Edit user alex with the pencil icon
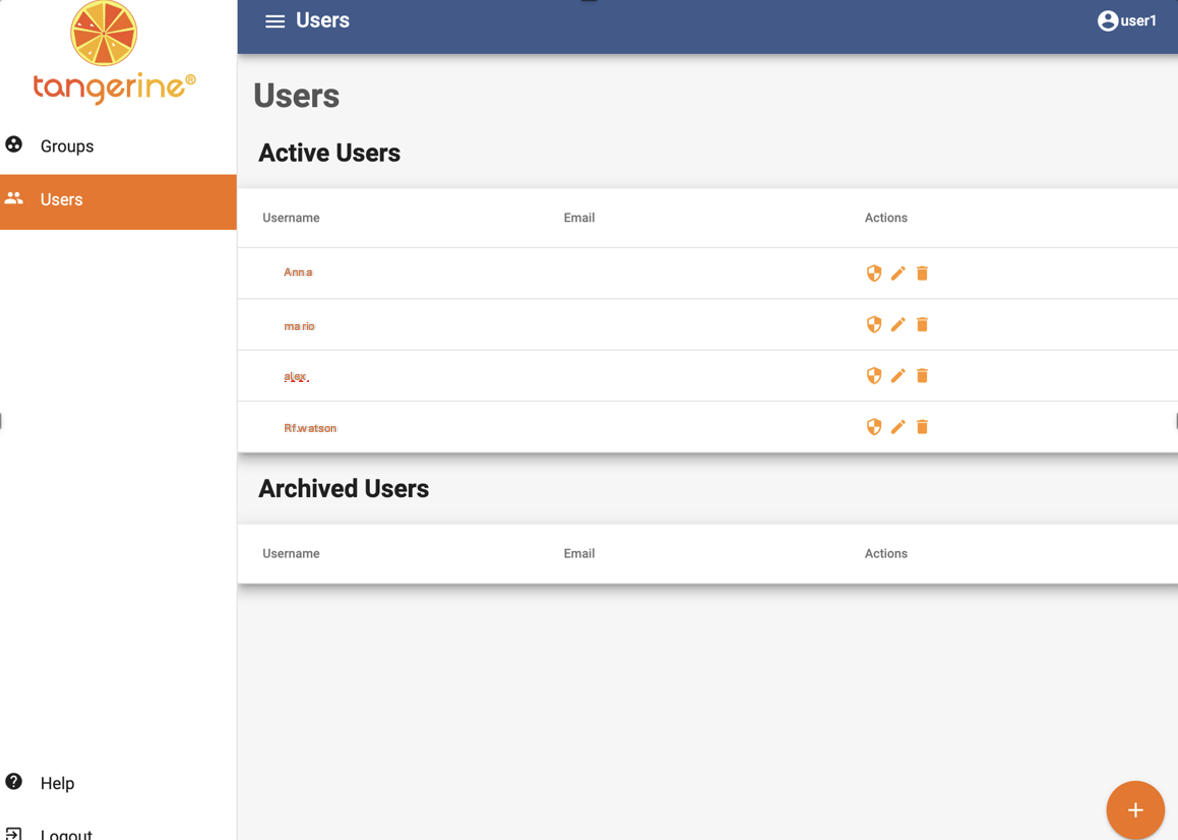This screenshot has width=1178, height=840. click(x=898, y=375)
